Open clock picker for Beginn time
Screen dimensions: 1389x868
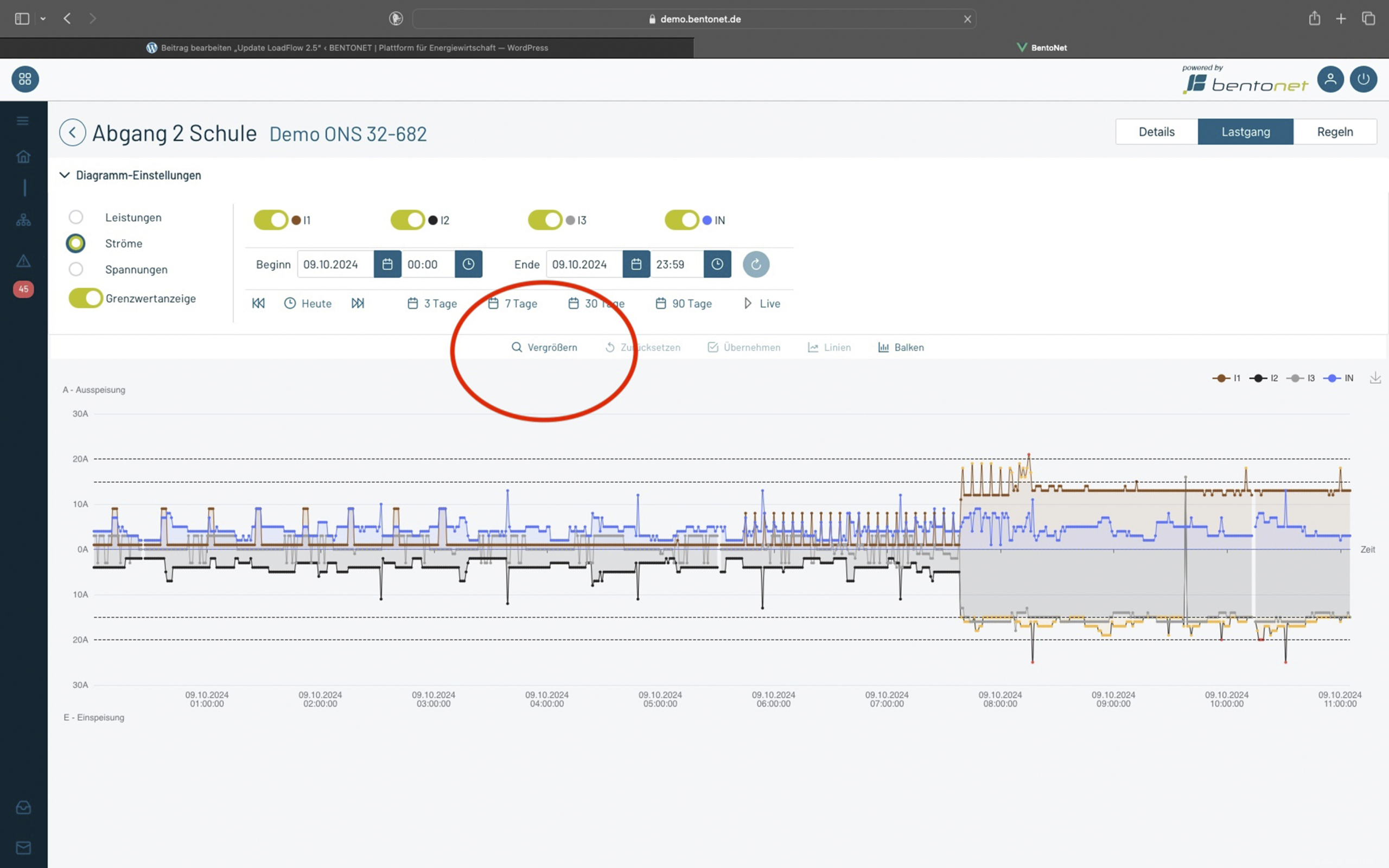pos(468,264)
